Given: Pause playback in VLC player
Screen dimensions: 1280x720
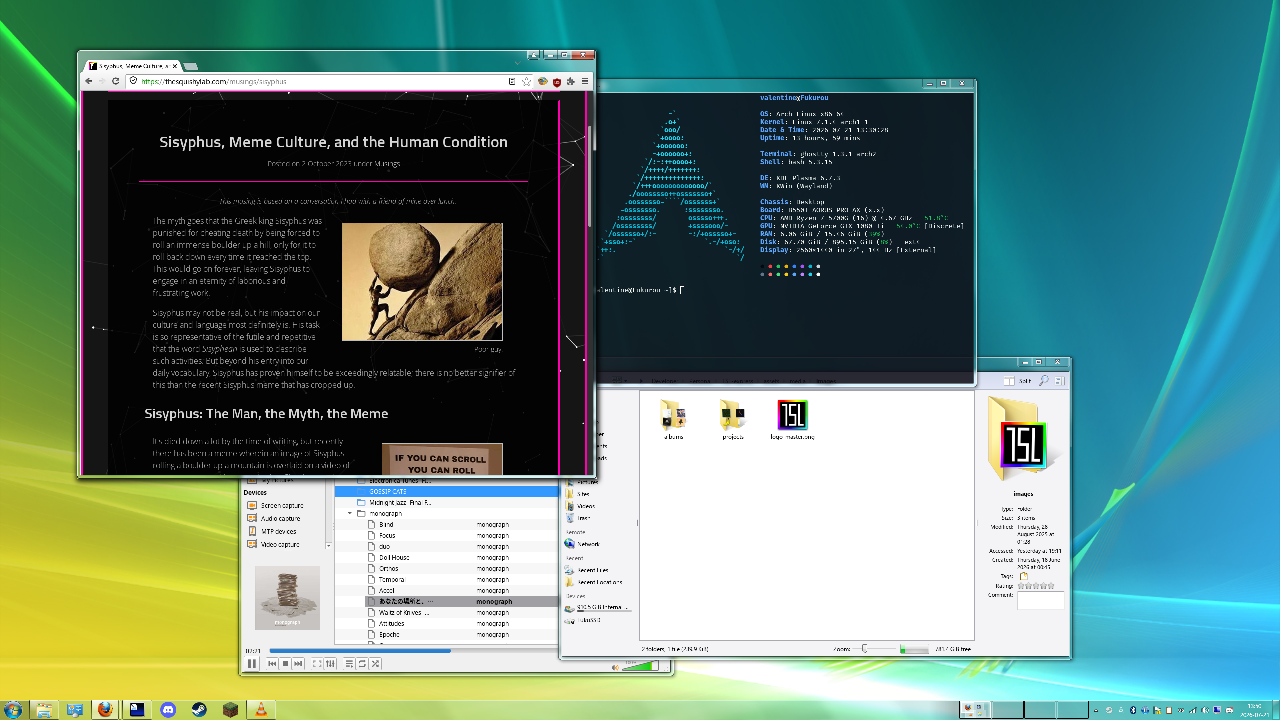Looking at the screenshot, I should coord(252,663).
